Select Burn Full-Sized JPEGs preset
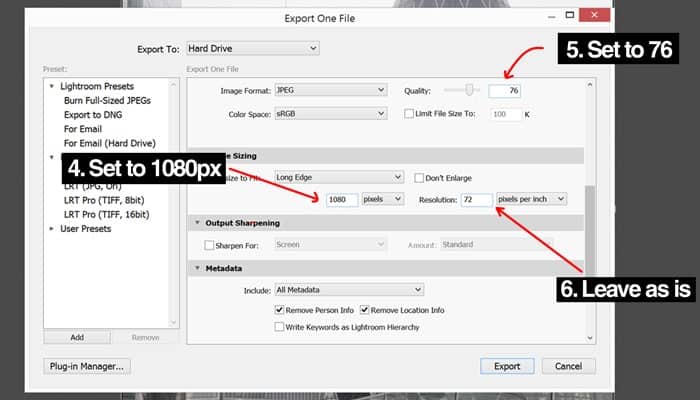Screen dimensions: 700x400 click(x=107, y=100)
